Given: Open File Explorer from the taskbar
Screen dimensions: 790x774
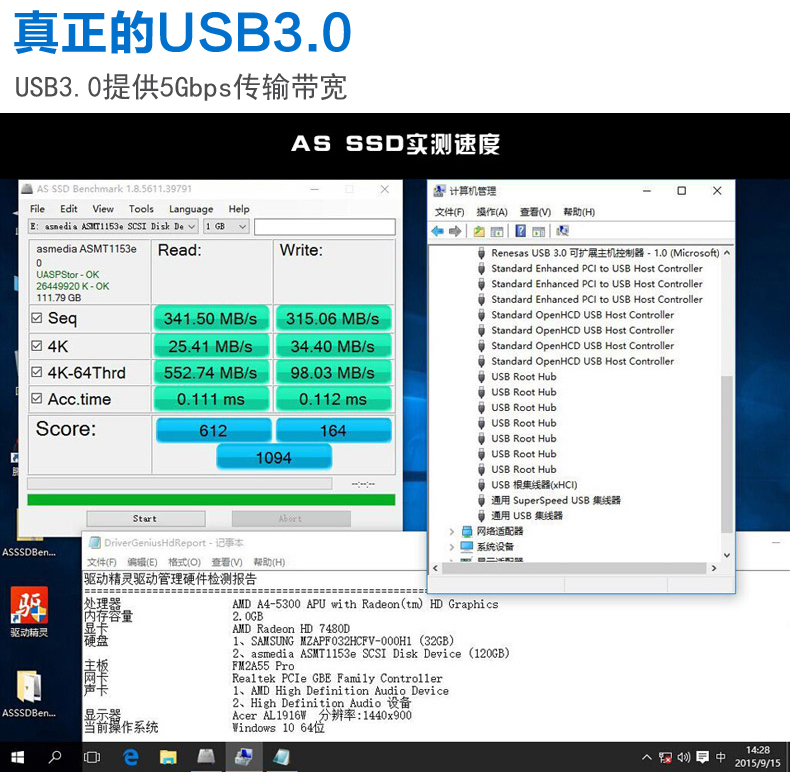Looking at the screenshot, I should pyautogui.click(x=168, y=757).
